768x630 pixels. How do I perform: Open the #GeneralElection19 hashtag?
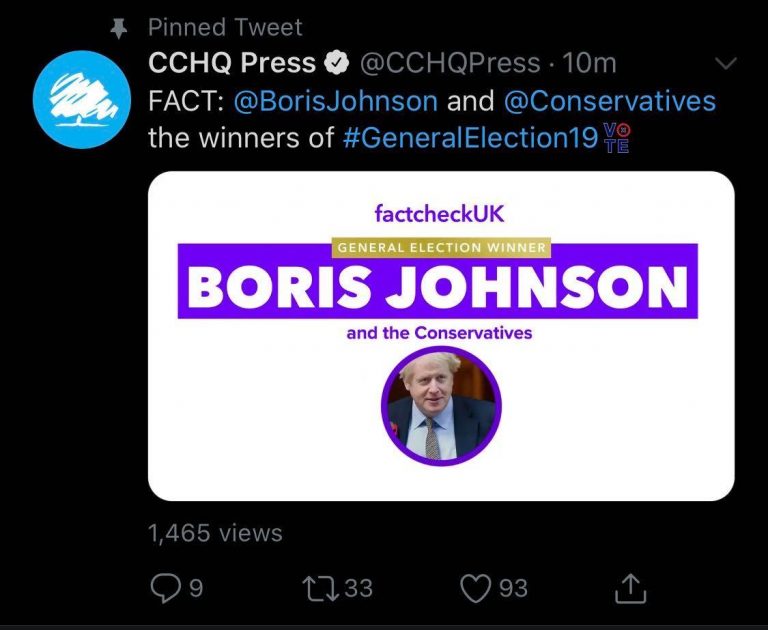[469, 138]
